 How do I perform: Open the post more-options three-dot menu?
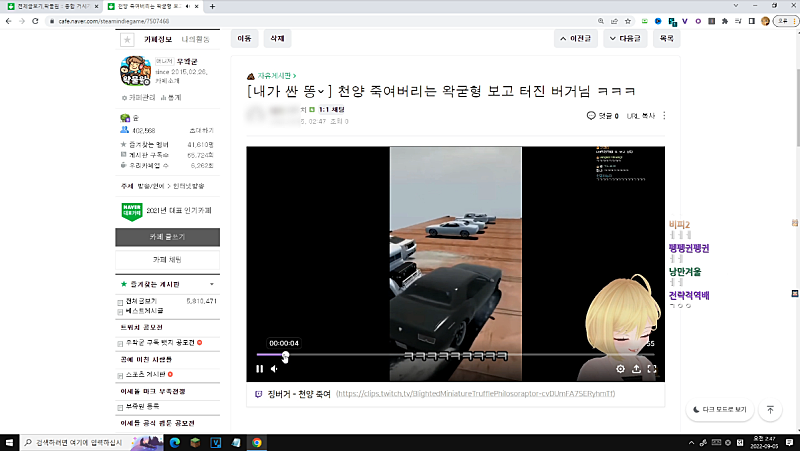pyautogui.click(x=664, y=116)
